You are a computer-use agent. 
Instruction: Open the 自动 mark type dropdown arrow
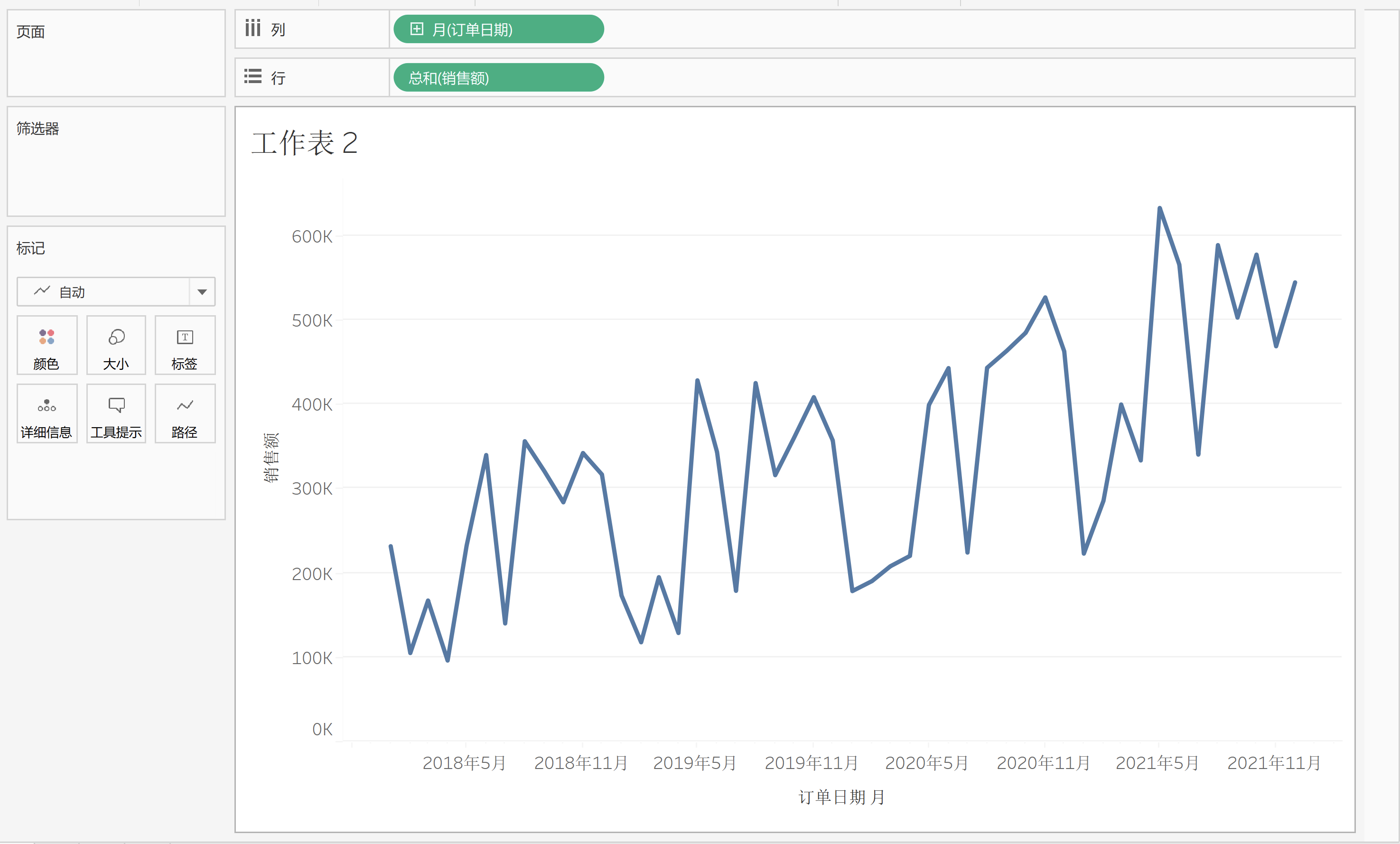(x=202, y=291)
